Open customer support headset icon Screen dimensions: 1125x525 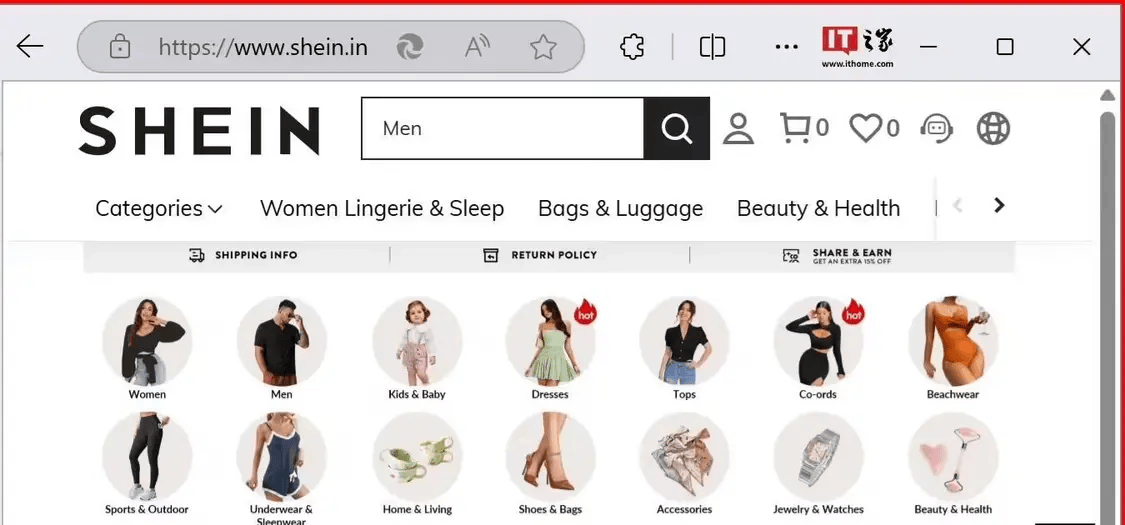[937, 128]
